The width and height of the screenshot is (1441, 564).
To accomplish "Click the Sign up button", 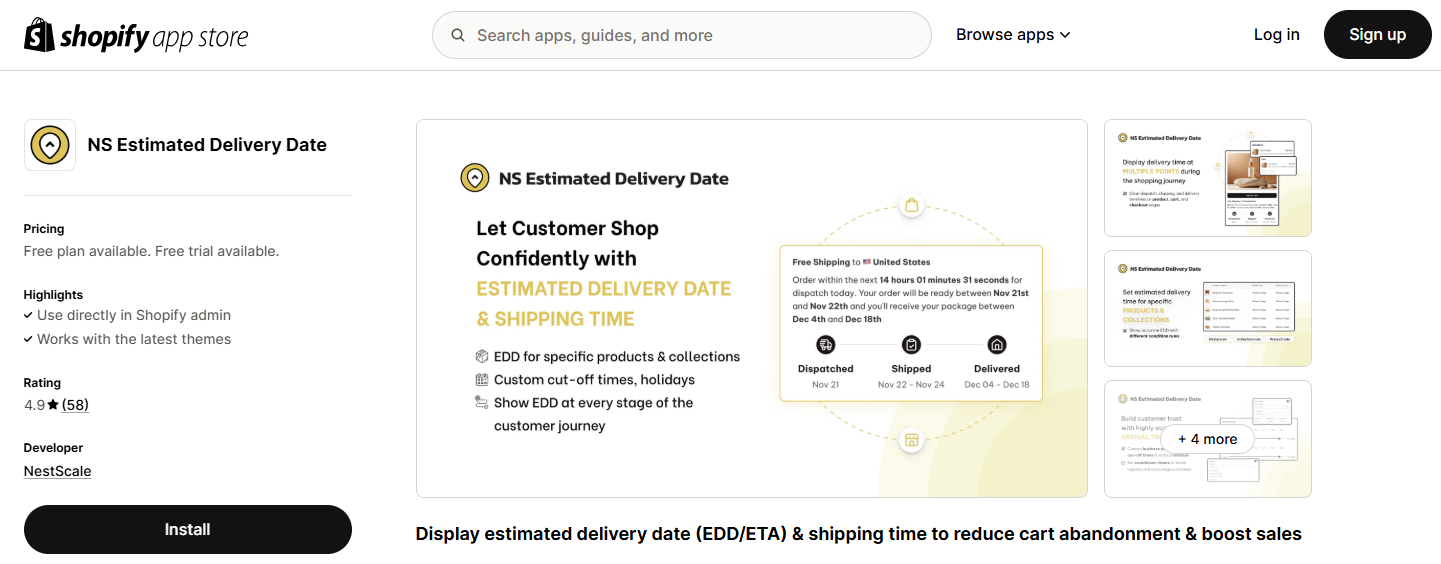I will pyautogui.click(x=1378, y=35).
